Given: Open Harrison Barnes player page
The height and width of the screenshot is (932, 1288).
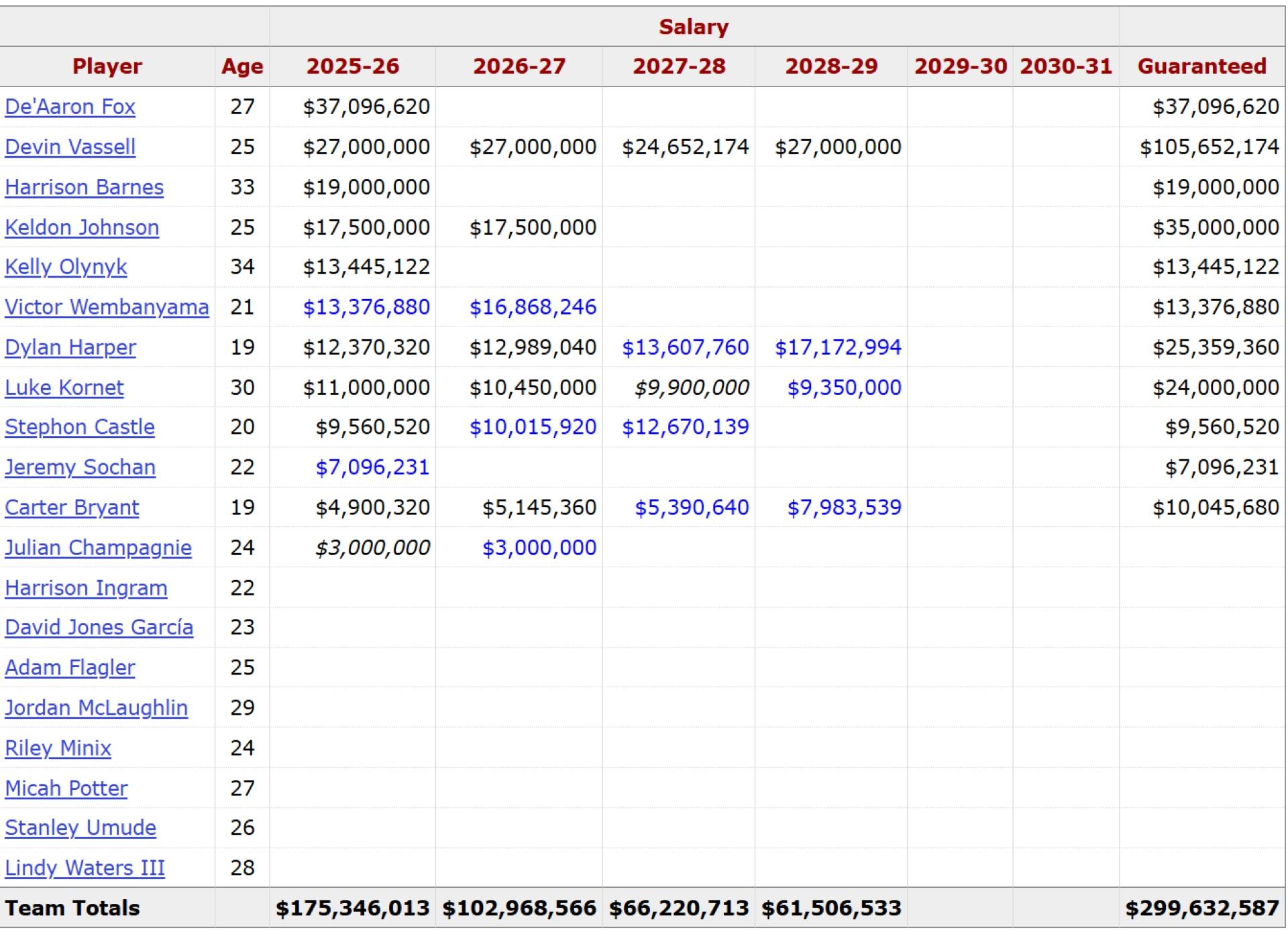Looking at the screenshot, I should pos(84,187).
